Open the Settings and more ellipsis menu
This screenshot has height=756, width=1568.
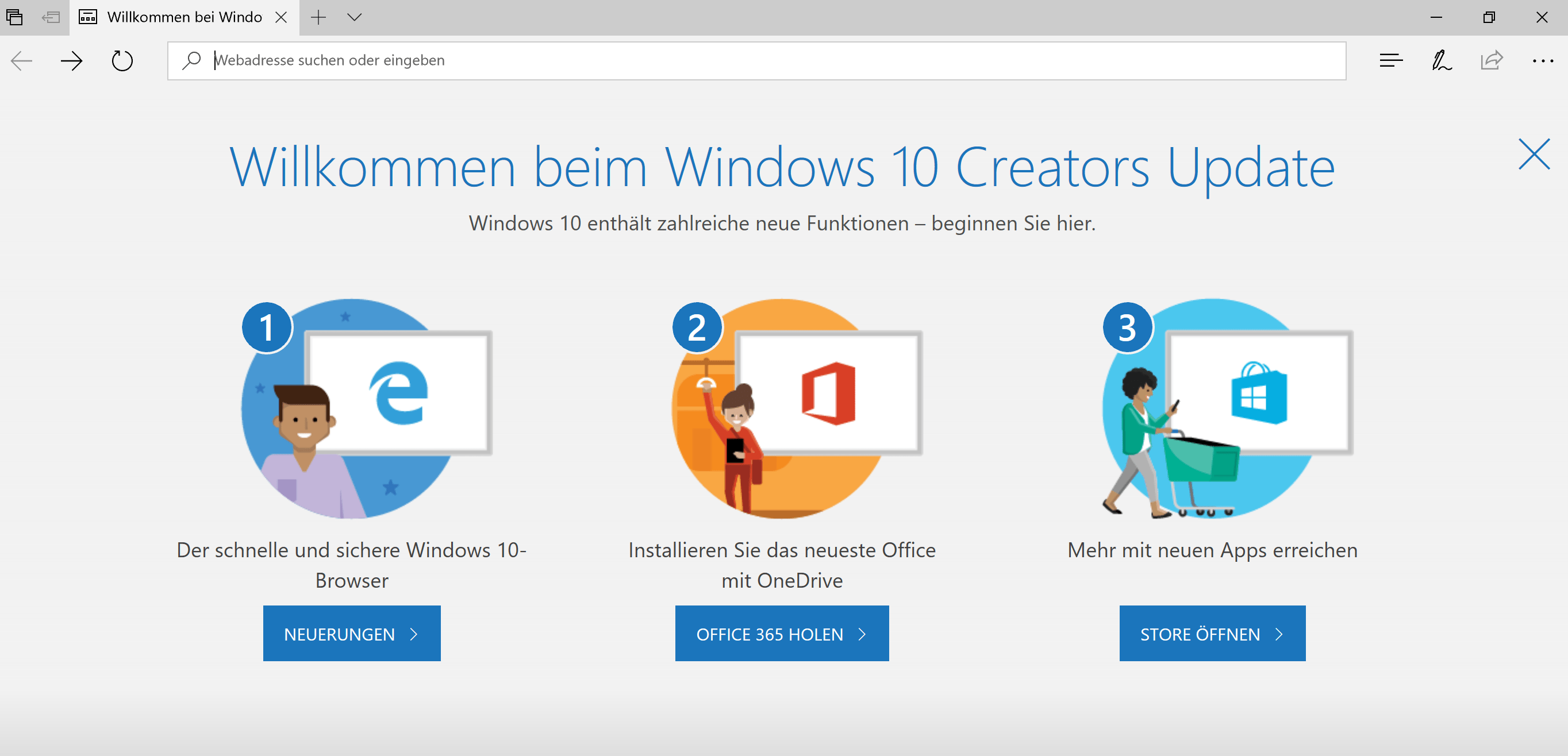(x=1543, y=60)
